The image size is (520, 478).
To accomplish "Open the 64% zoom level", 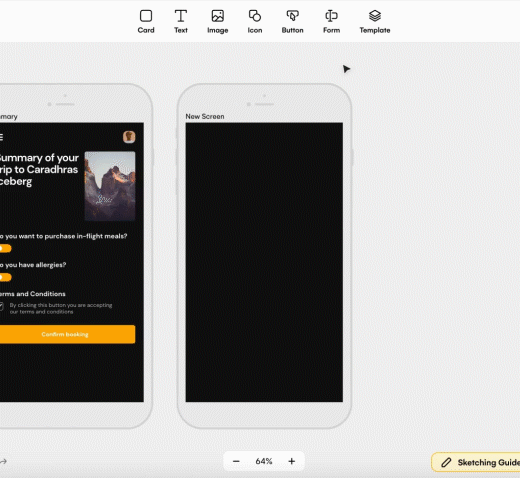I will coord(264,461).
